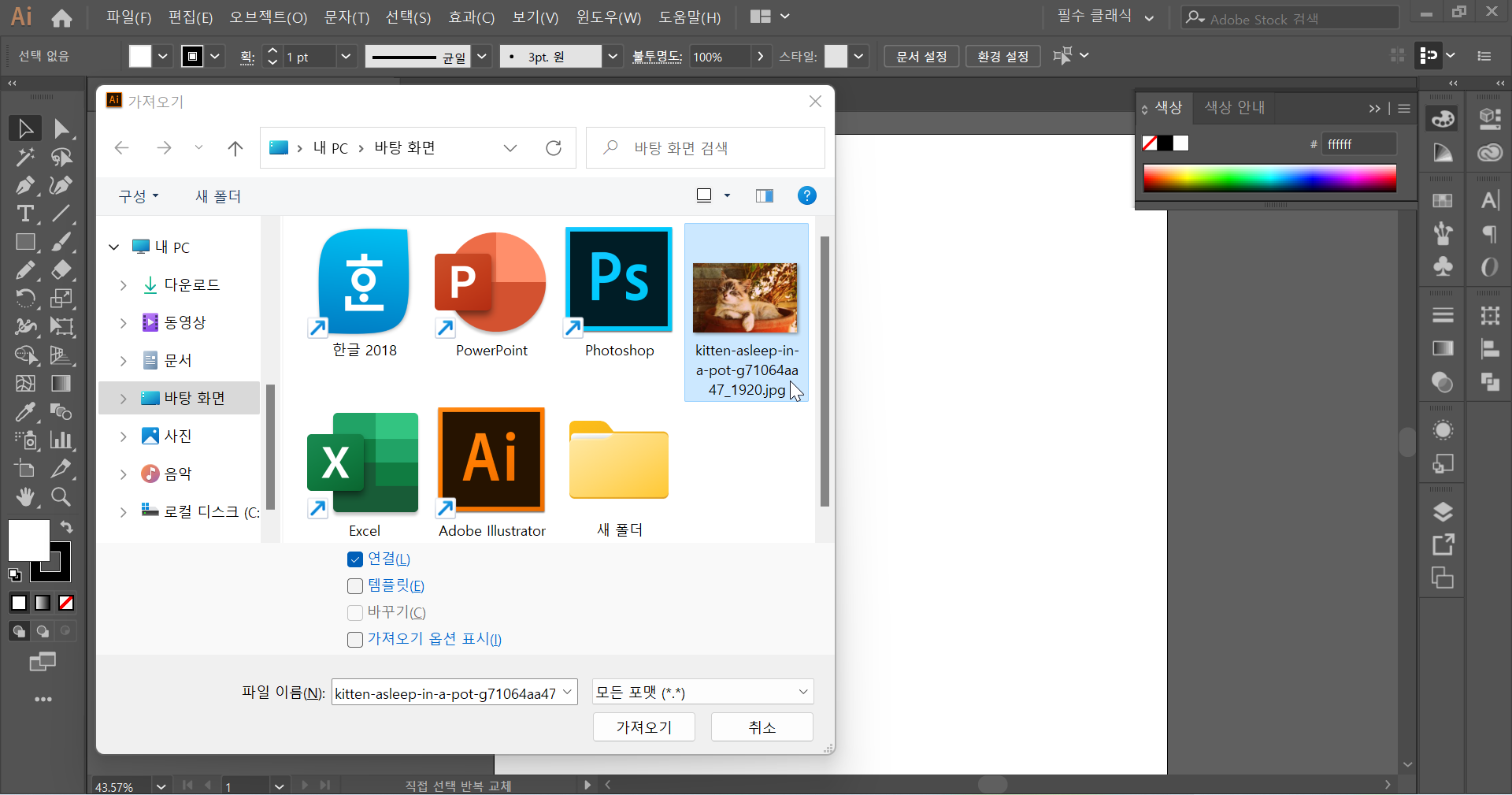Set color mode to Gradient

click(43, 603)
